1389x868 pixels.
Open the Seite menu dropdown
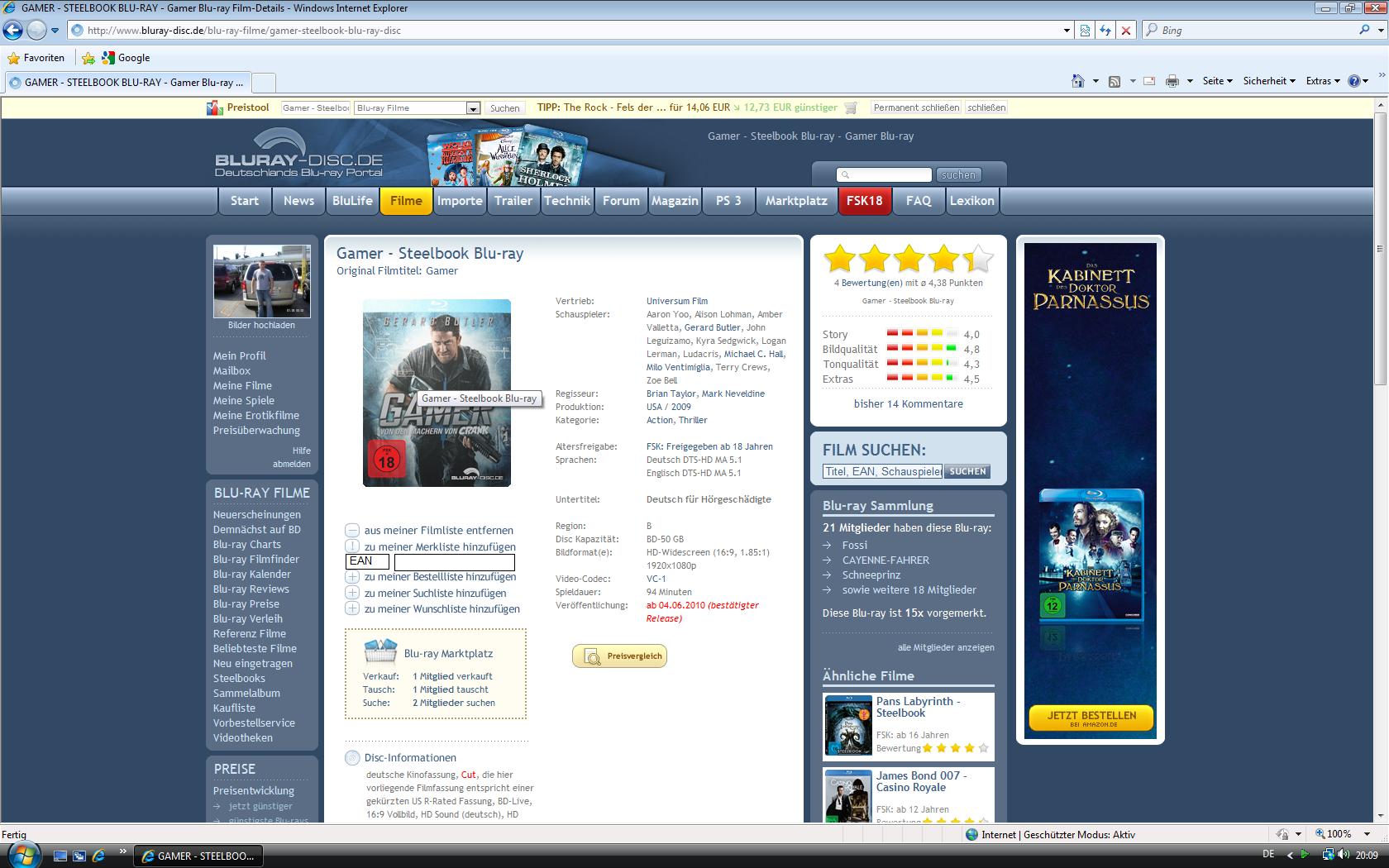(1217, 81)
